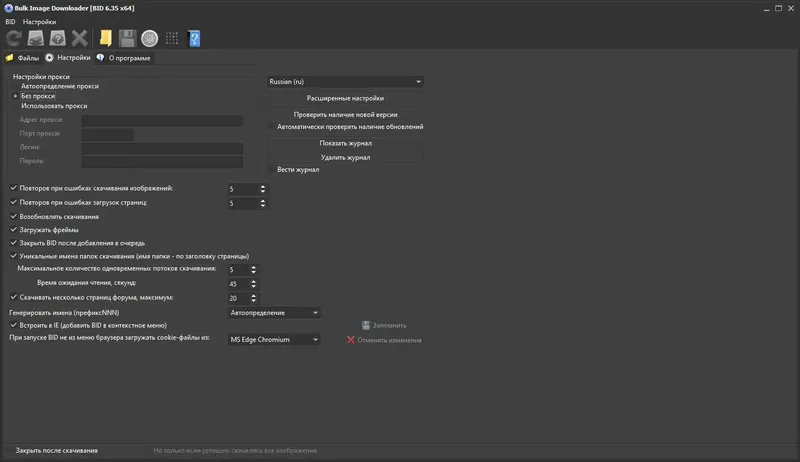800x462 pixels.
Task: Click the dotted grid toolbar icon
Action: (x=172, y=39)
